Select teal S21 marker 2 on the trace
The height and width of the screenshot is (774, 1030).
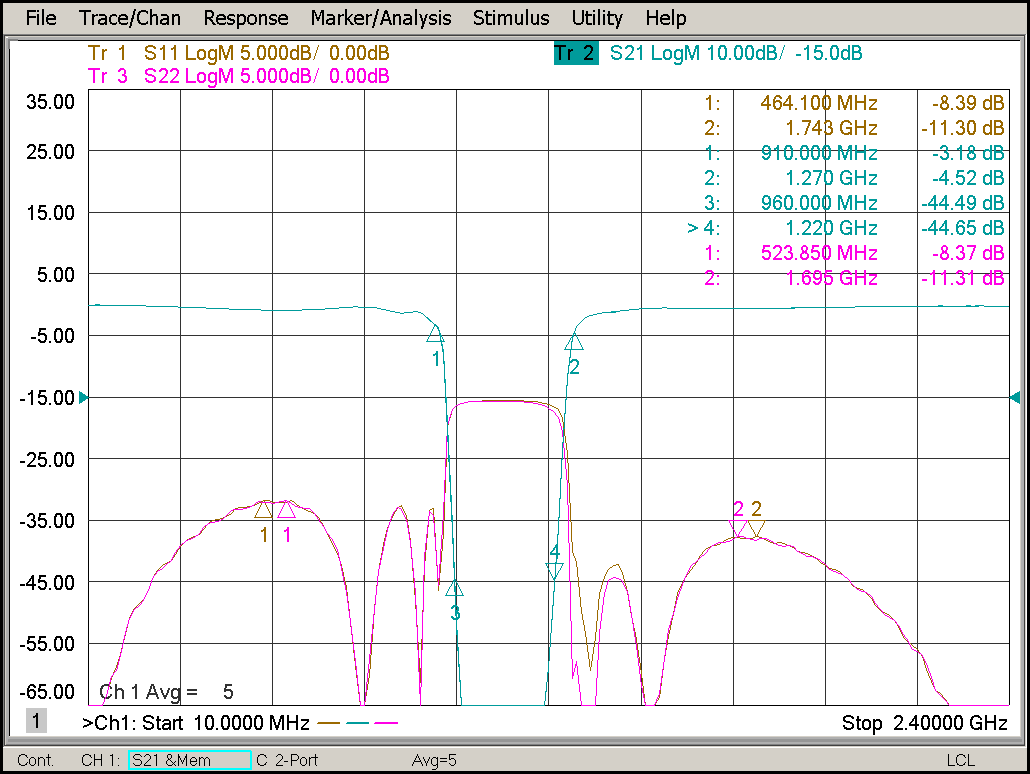click(573, 342)
